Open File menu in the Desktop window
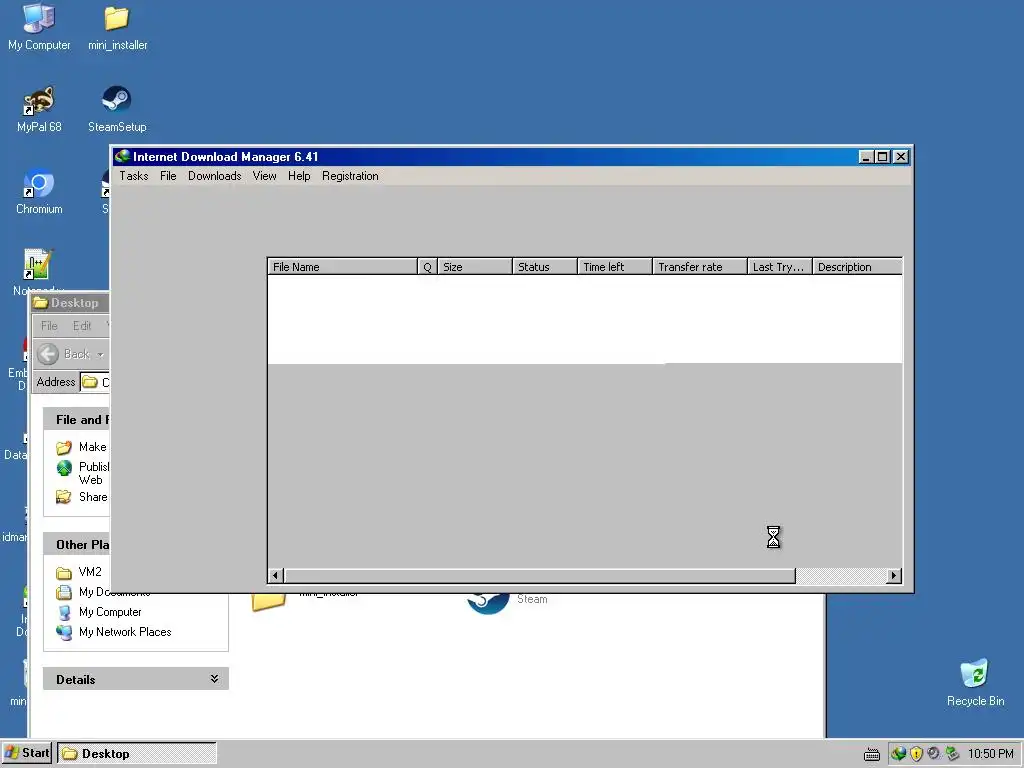This screenshot has width=1024, height=768. tap(49, 326)
